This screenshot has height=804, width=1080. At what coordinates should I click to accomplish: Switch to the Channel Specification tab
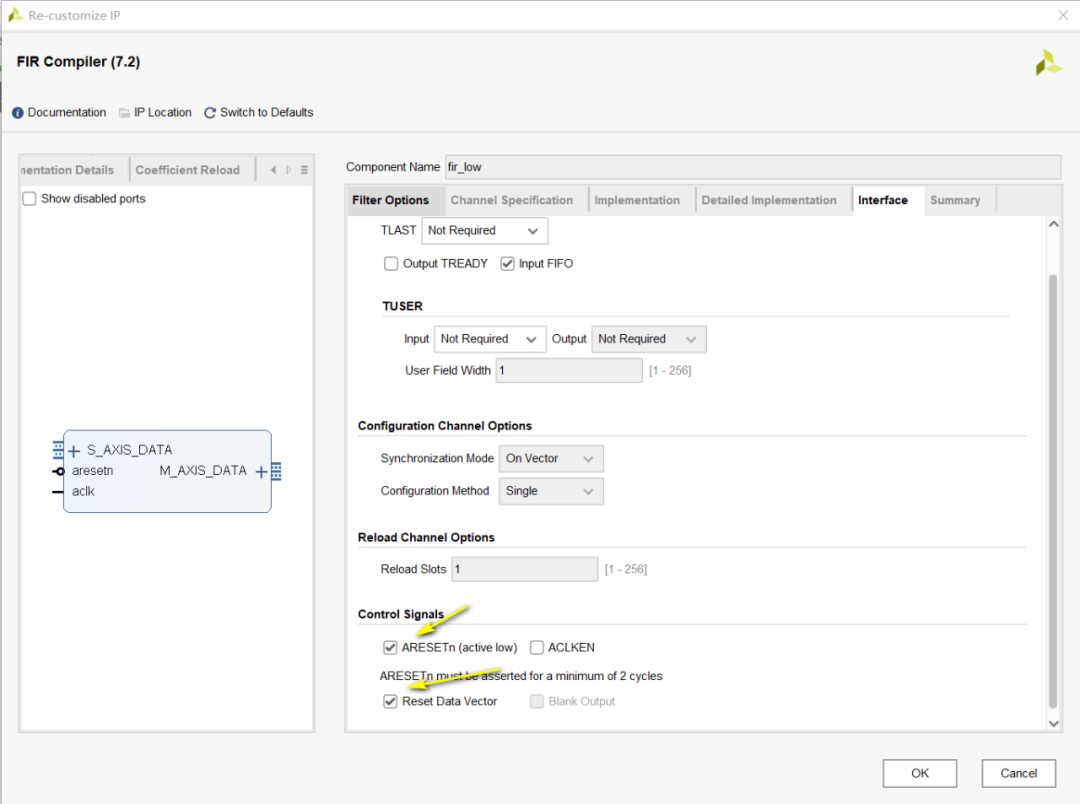[511, 201]
